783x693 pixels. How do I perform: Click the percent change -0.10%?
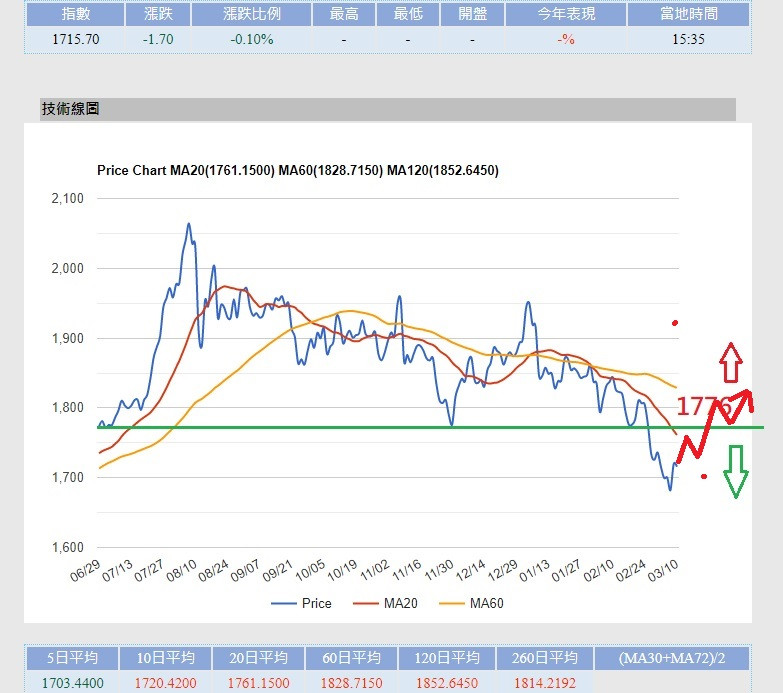point(252,39)
